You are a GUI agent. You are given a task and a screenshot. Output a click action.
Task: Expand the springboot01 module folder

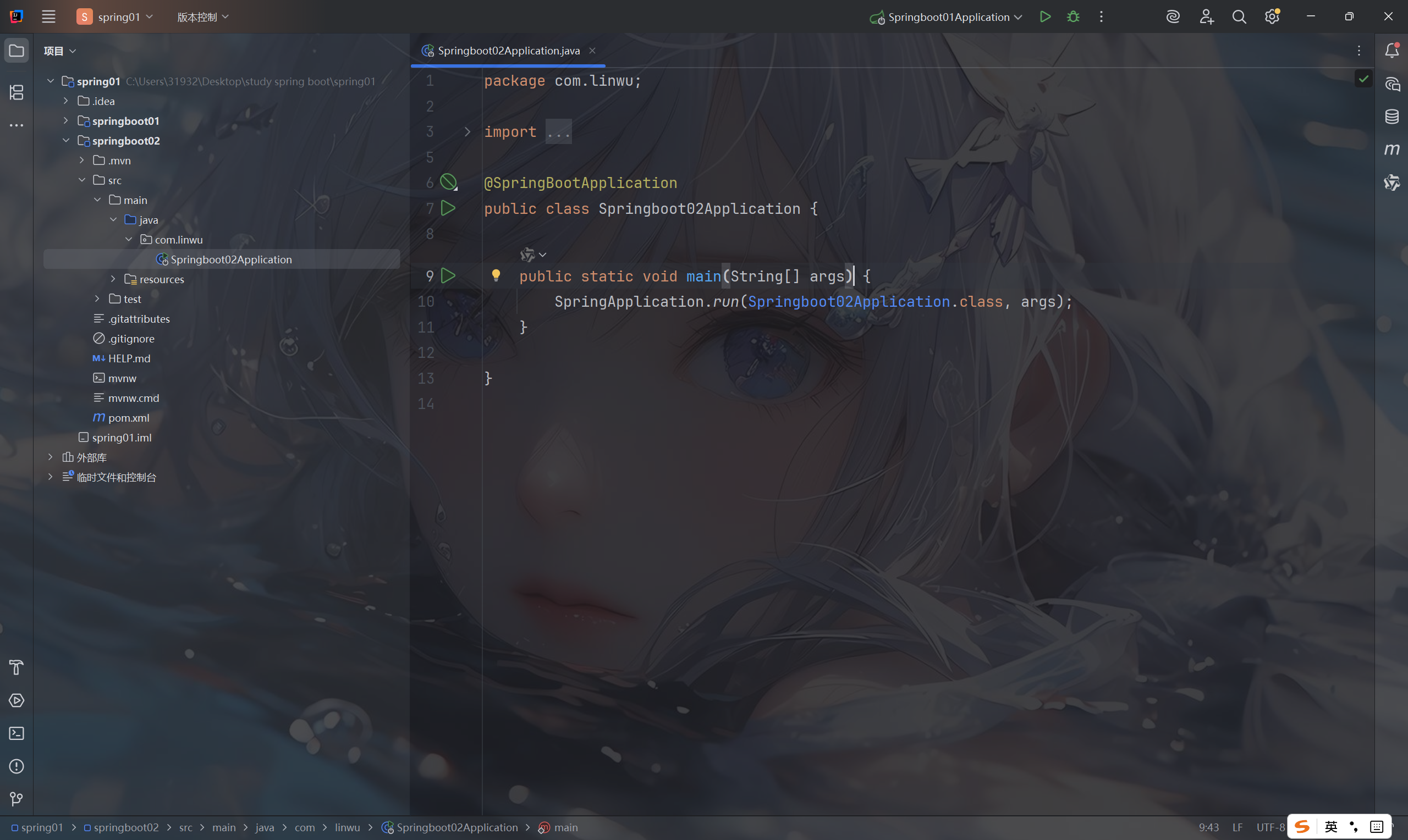66,120
